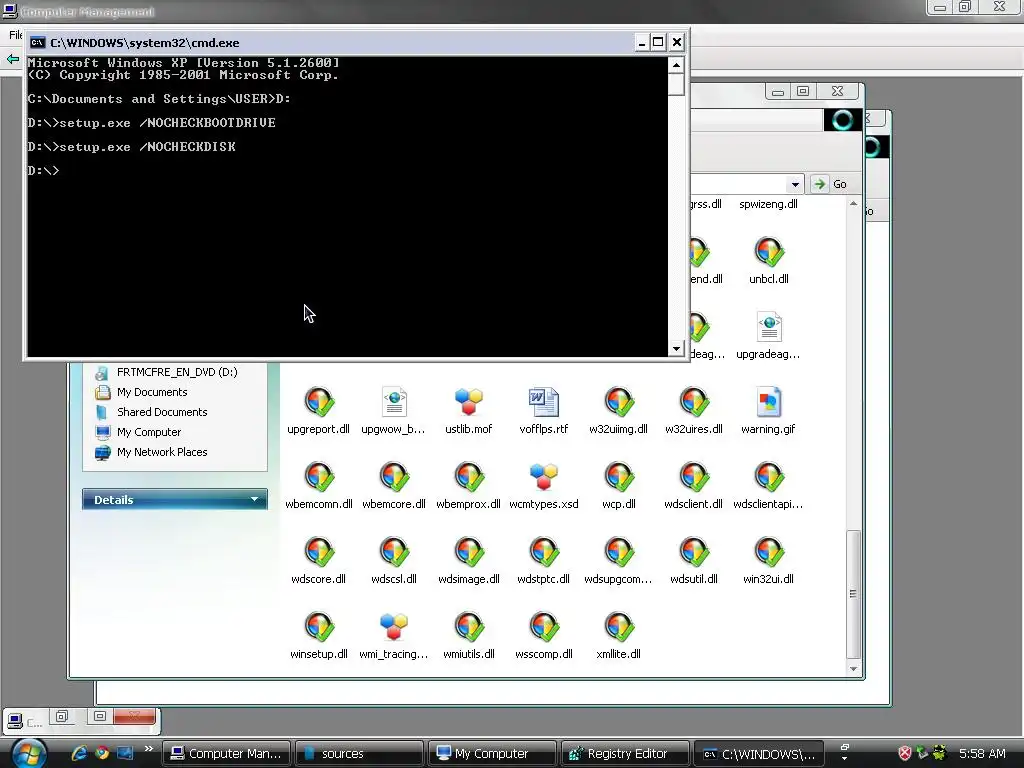Click scroll up arrow in cmd window

[676, 65]
